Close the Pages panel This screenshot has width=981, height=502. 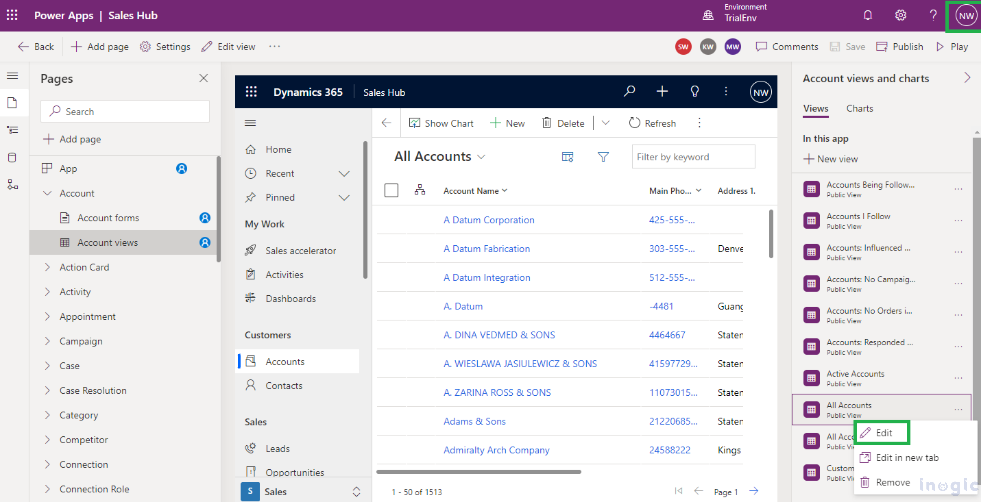[203, 78]
